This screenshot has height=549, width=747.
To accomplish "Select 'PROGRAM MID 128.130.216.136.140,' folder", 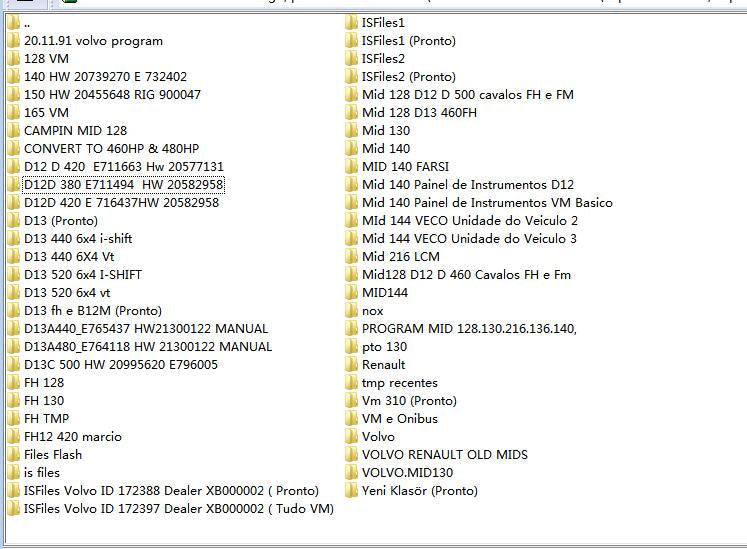I will coord(469,329).
